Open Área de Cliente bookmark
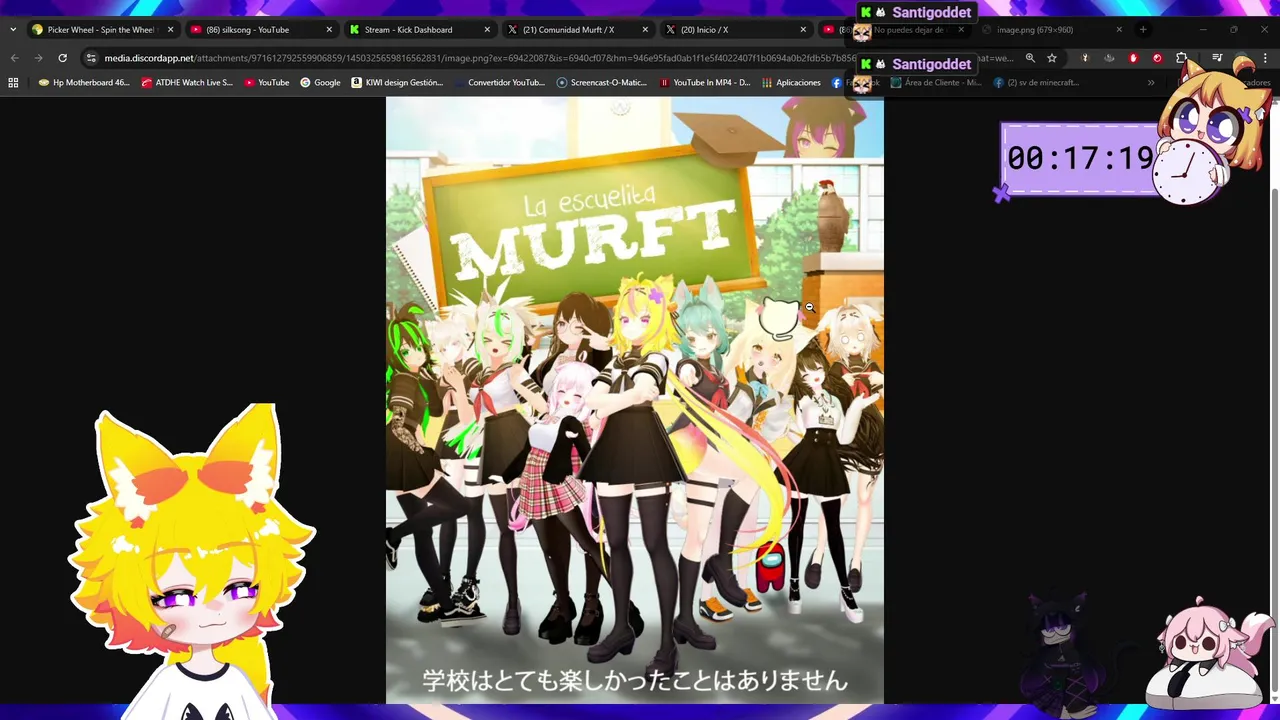The image size is (1280, 720). click(x=936, y=83)
